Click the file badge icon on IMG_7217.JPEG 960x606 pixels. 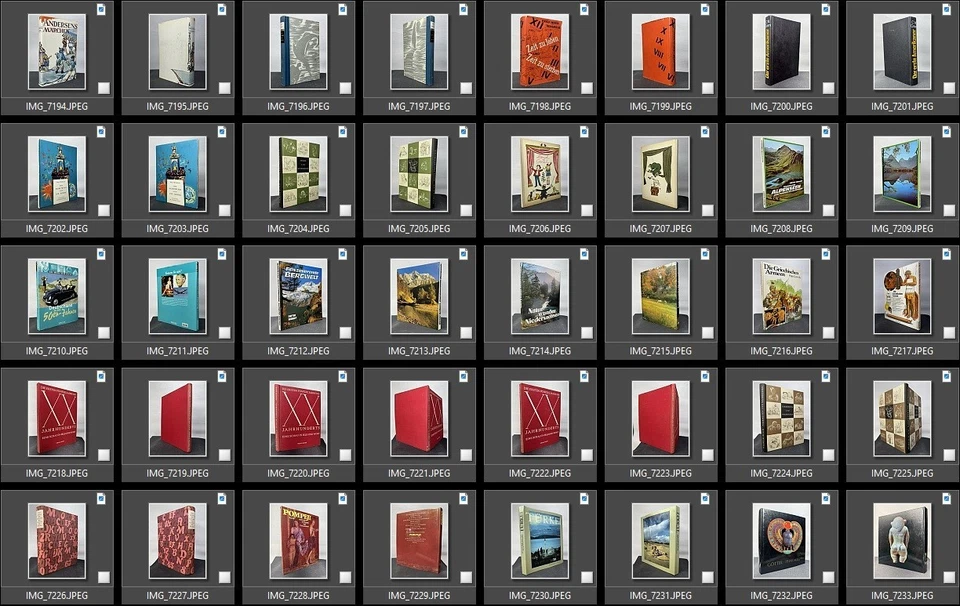click(x=947, y=254)
